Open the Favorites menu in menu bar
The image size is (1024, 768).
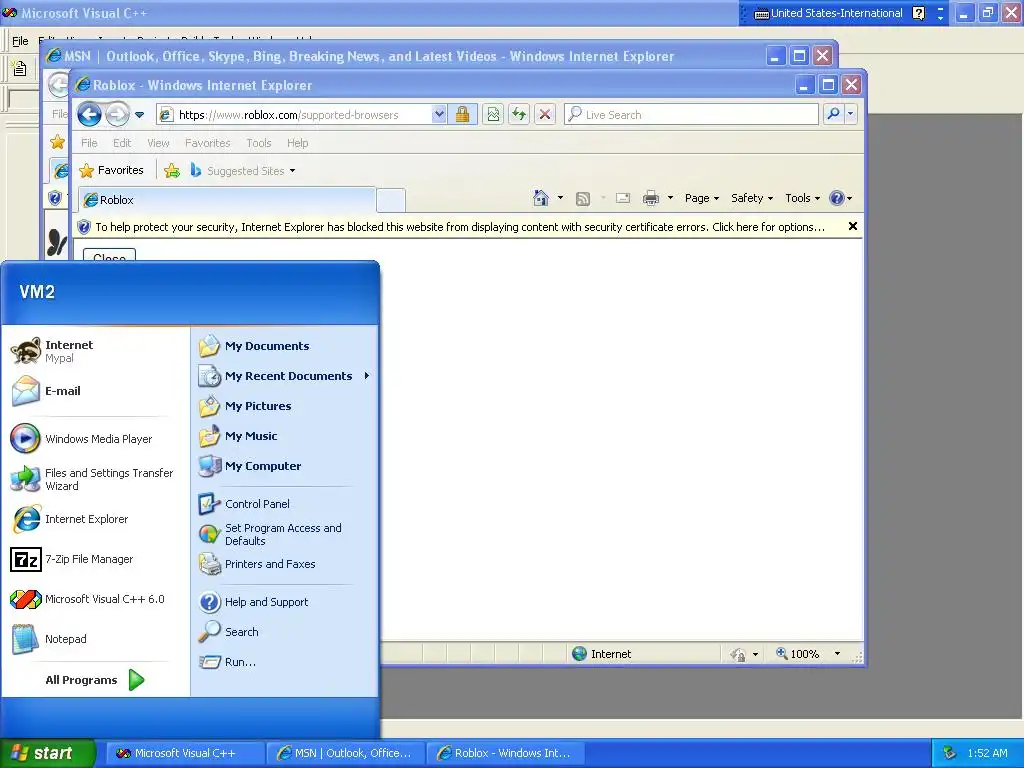coord(208,143)
